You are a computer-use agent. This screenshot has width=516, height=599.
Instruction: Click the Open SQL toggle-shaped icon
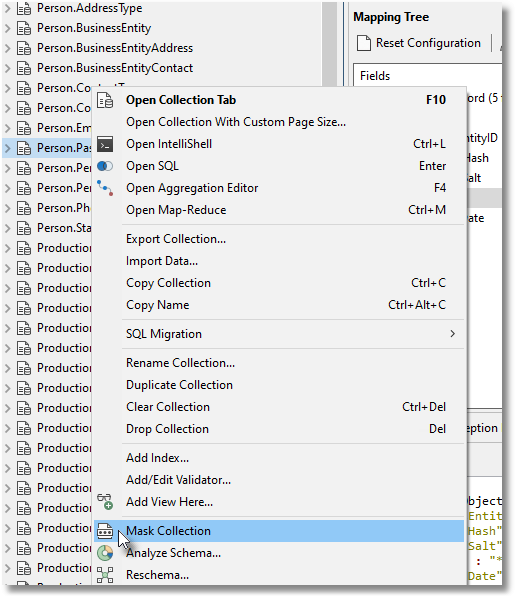coord(105,166)
